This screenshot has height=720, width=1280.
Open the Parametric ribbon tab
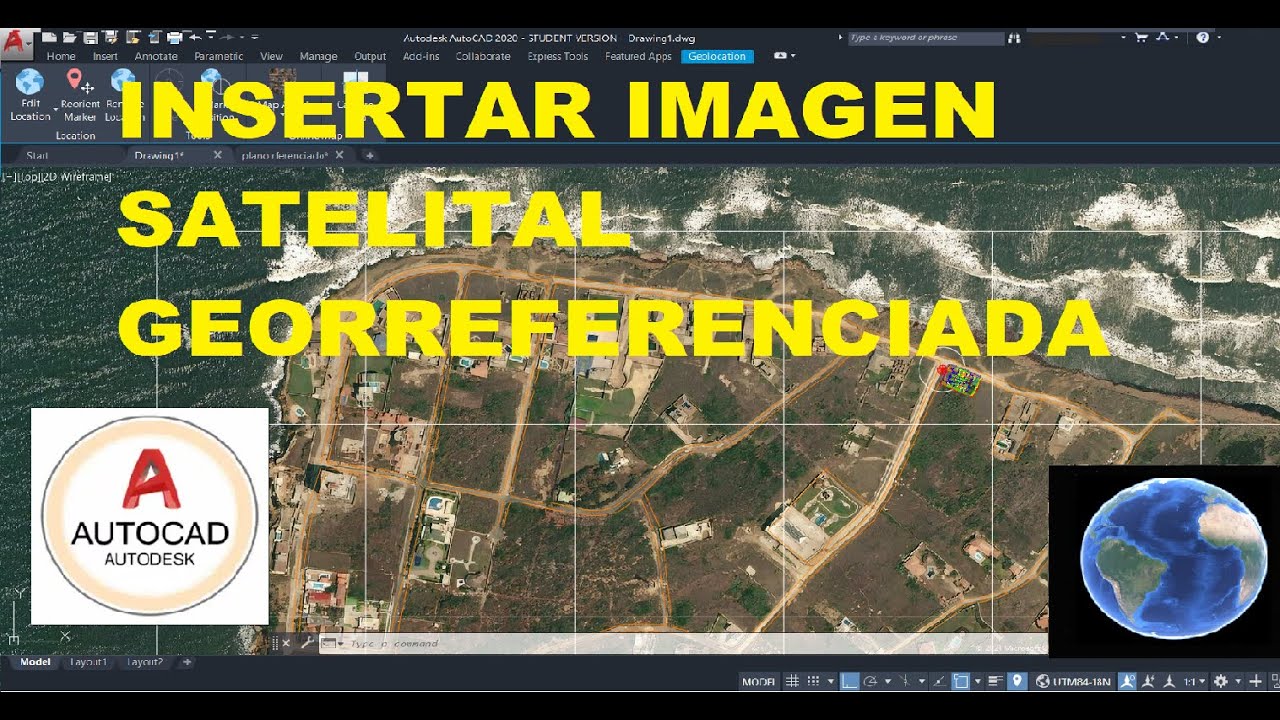pos(218,56)
